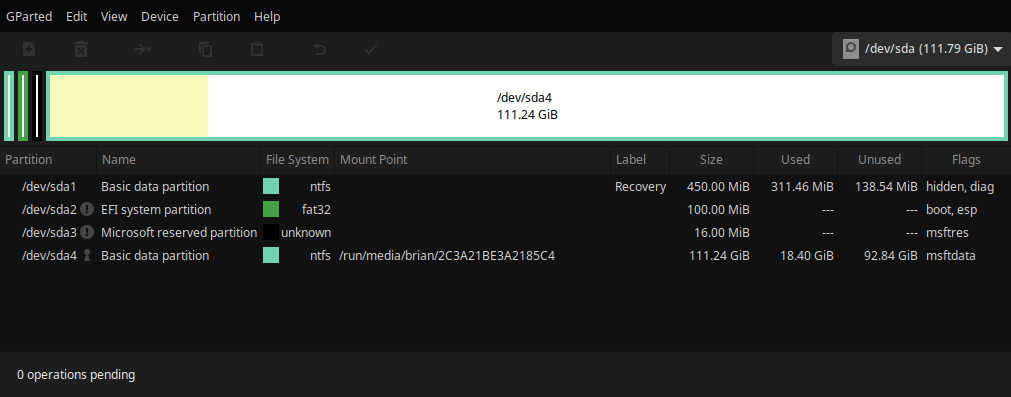This screenshot has width=1011, height=397.
Task: Select the /dev/sda1 Recovery partition row
Action: click(x=506, y=187)
